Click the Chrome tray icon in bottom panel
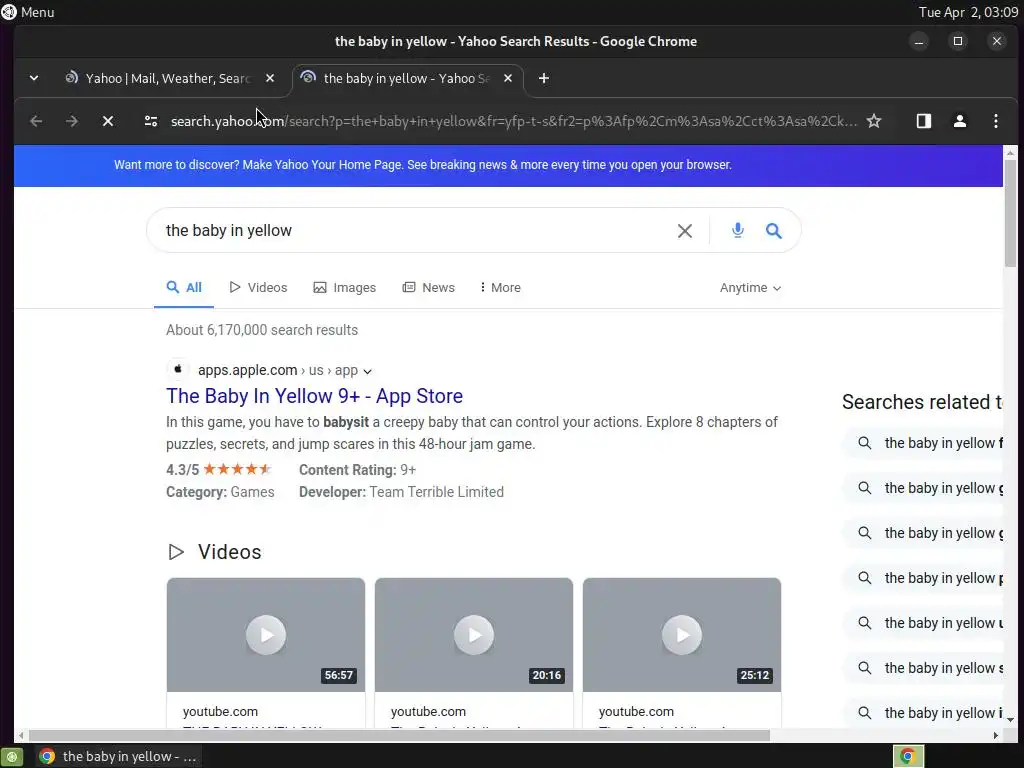 point(908,756)
